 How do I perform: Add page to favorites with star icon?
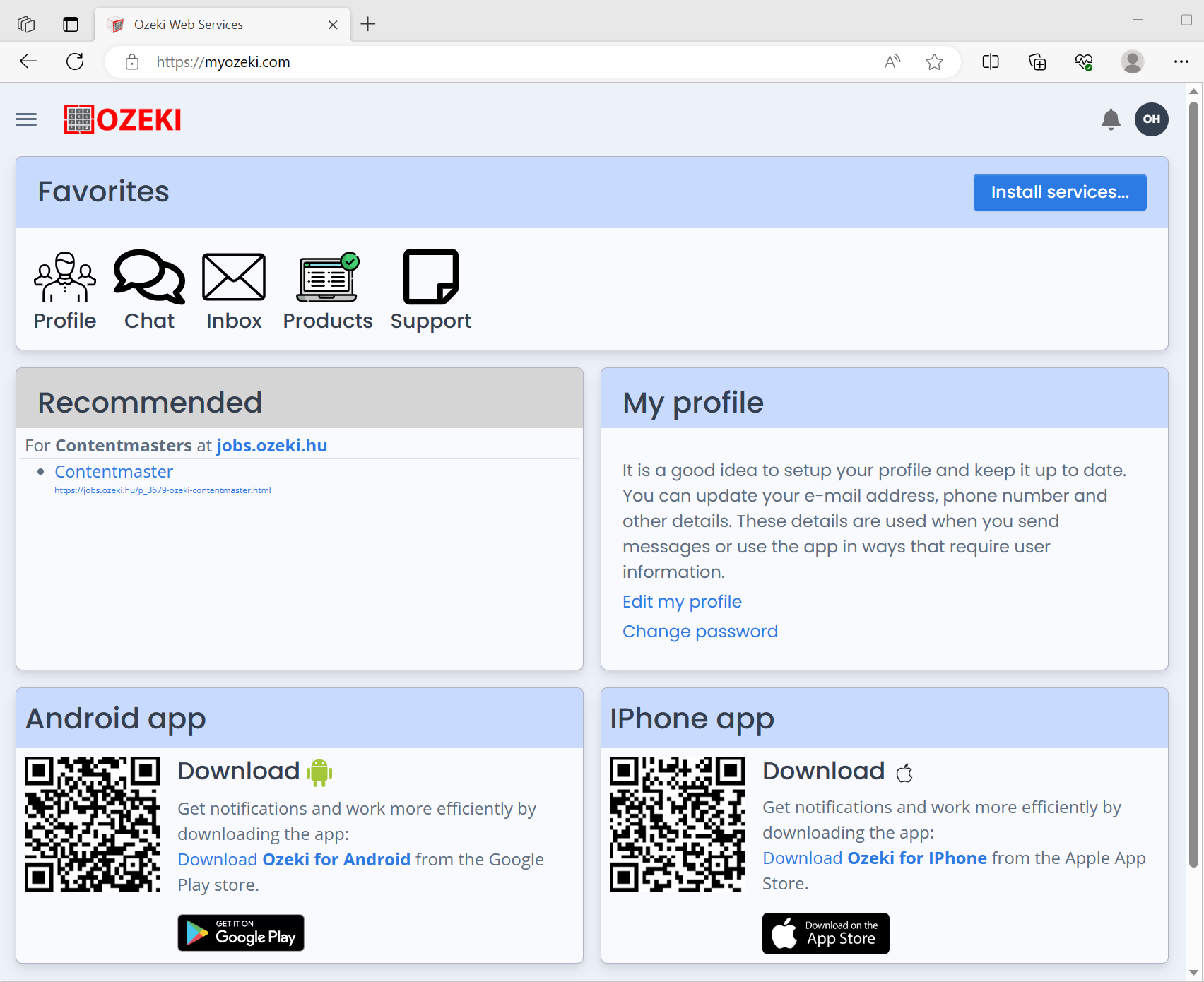pyautogui.click(x=934, y=62)
